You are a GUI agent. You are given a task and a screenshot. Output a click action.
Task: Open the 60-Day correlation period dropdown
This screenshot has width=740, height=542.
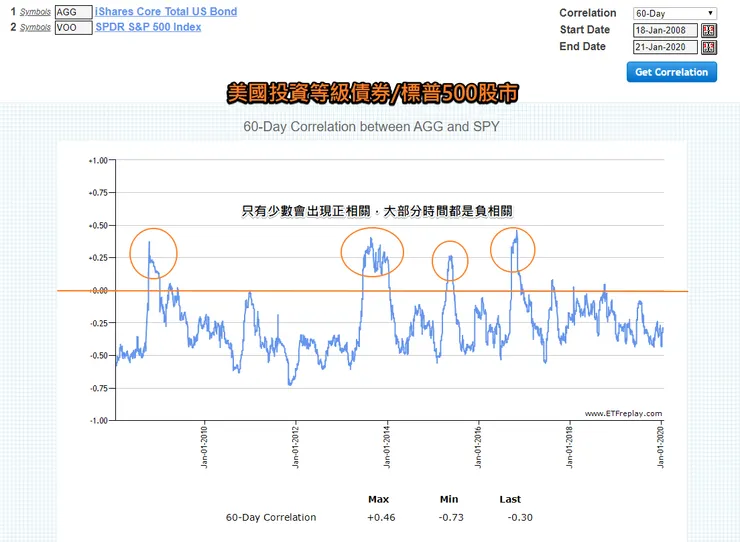click(x=675, y=14)
